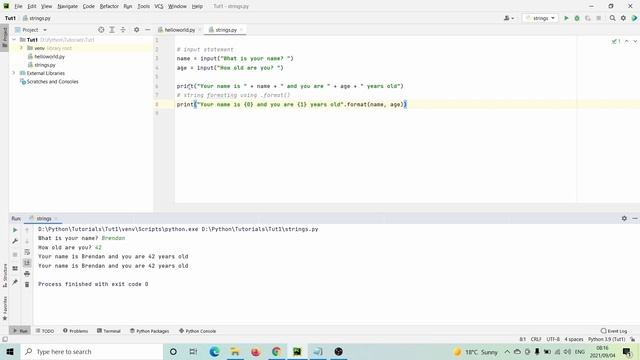Open Project panel options gear

click(x=136, y=30)
